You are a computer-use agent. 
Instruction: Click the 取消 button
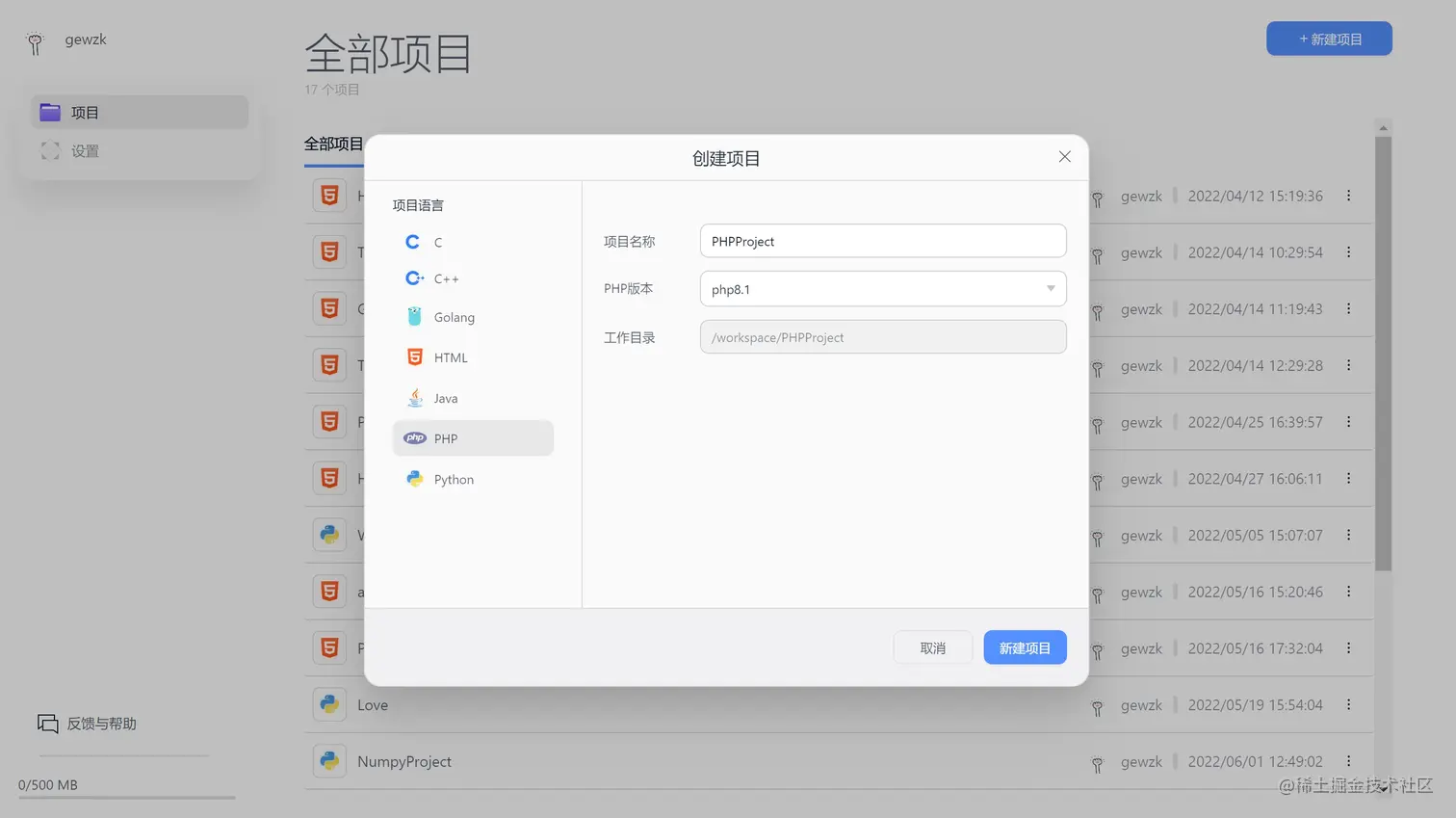[932, 648]
